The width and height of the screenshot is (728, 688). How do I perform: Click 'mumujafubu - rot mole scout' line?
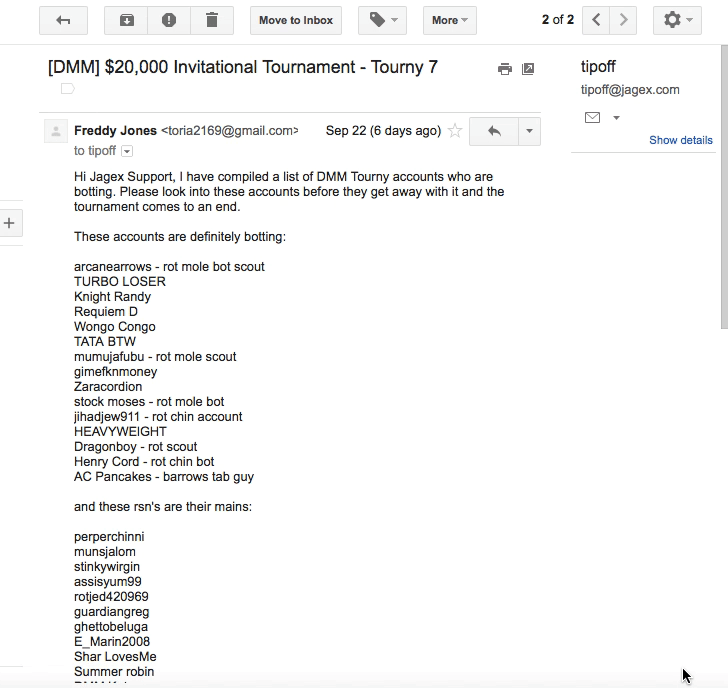155,357
